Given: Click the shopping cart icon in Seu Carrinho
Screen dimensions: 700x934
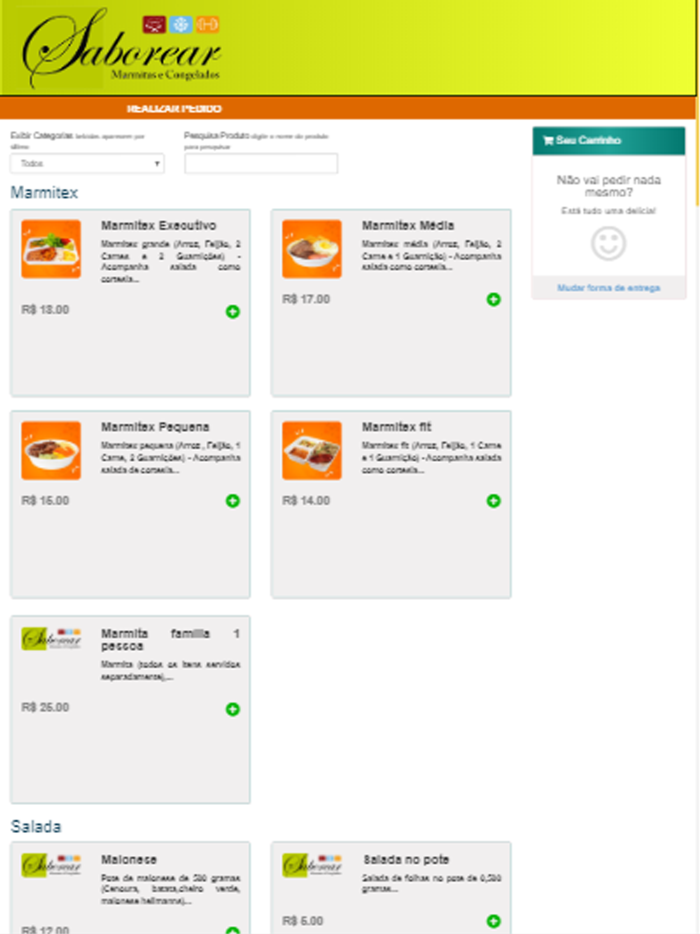Looking at the screenshot, I should (548, 141).
